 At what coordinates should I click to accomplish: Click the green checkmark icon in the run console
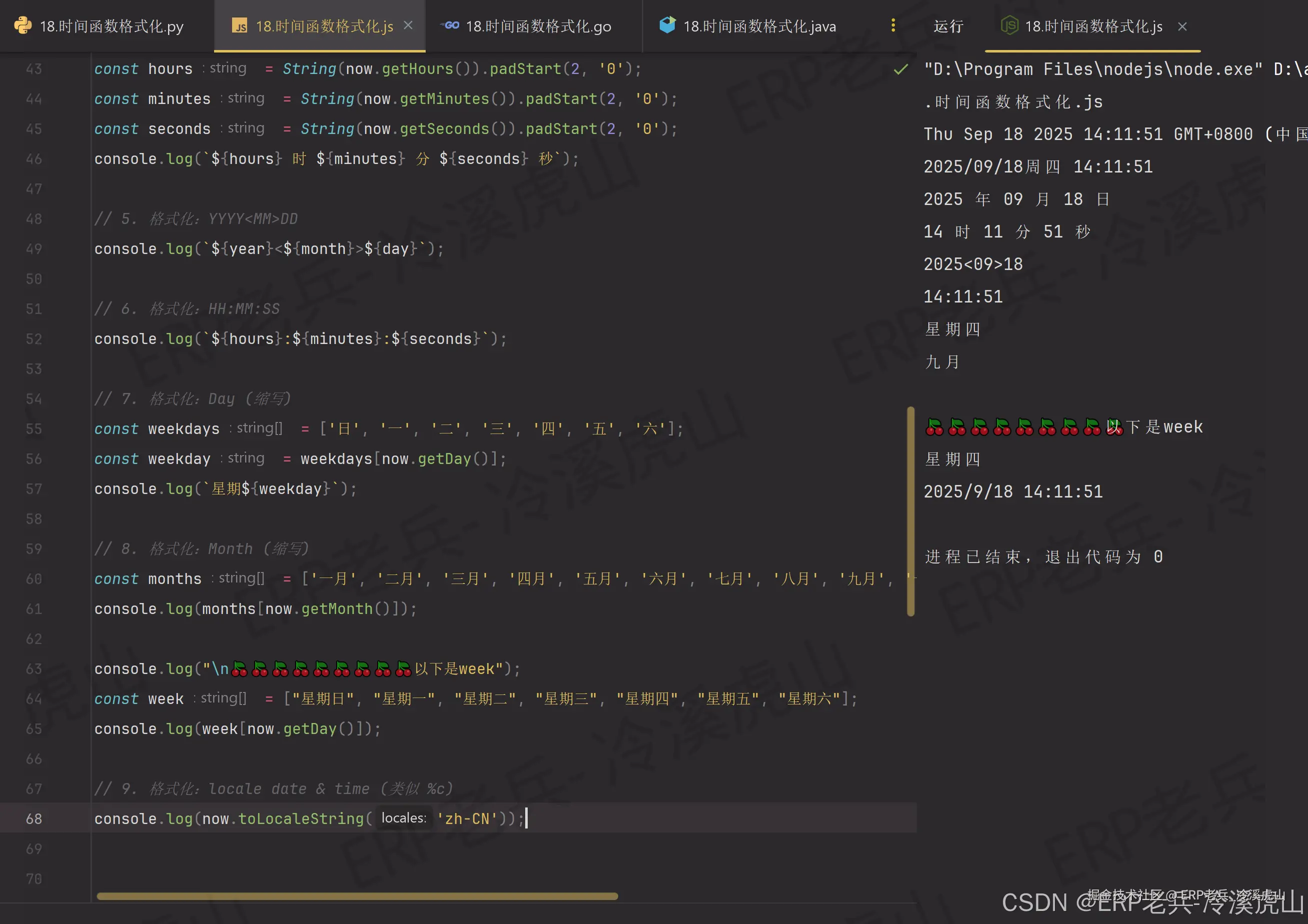[x=900, y=69]
